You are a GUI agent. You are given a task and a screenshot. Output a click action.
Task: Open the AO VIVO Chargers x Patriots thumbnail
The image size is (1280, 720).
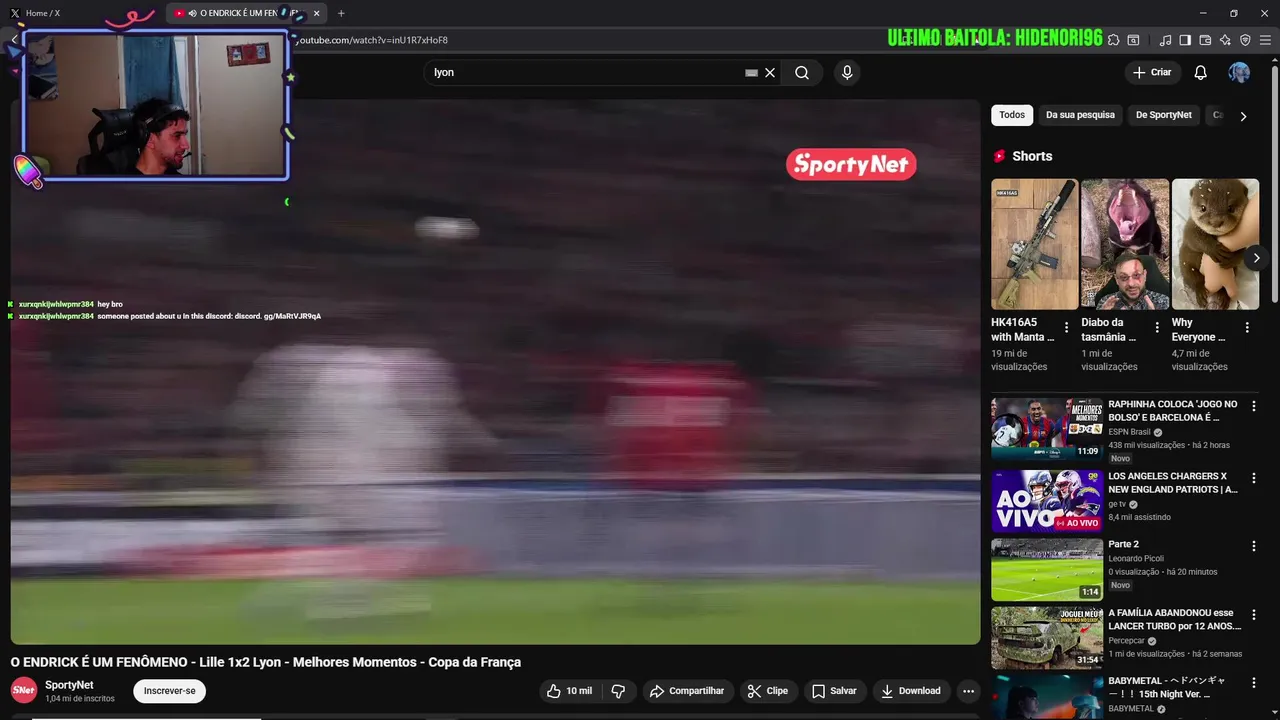click(x=1047, y=501)
